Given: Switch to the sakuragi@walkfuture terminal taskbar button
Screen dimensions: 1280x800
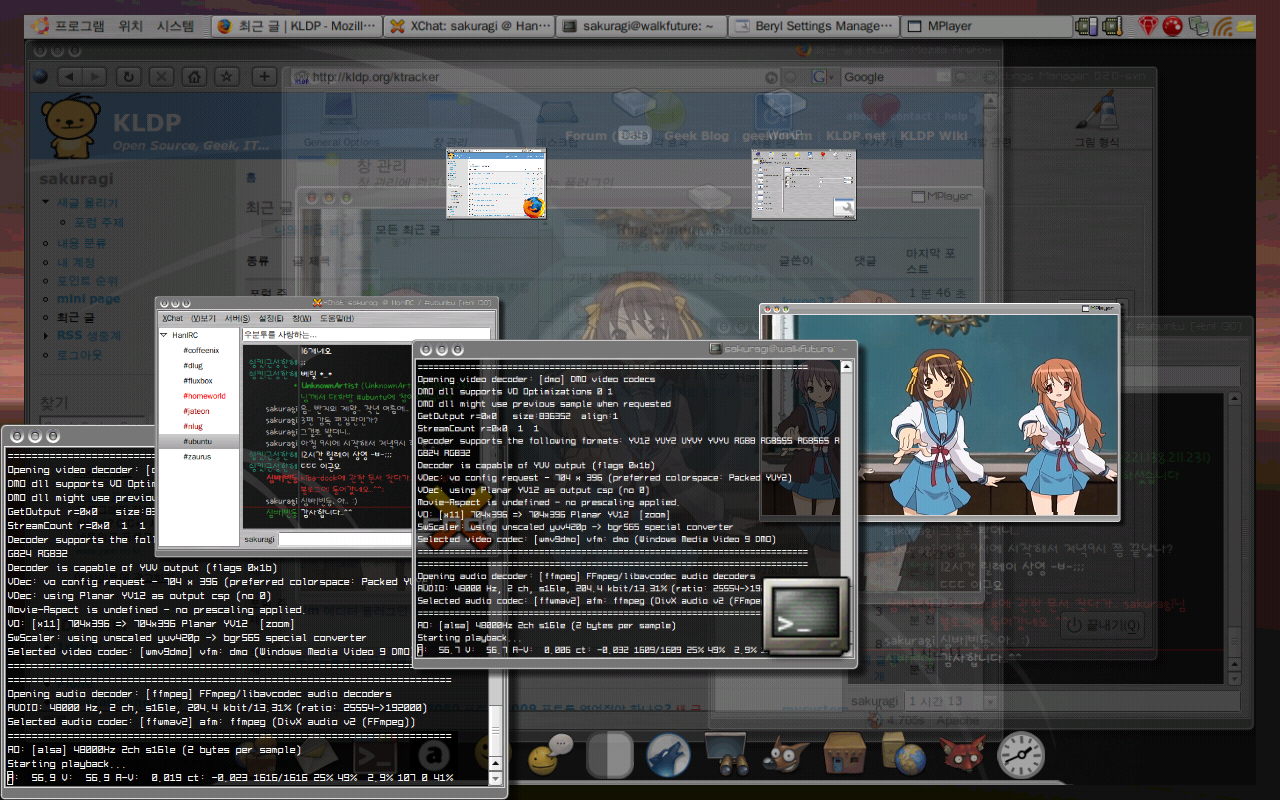Looking at the screenshot, I should [x=642, y=27].
